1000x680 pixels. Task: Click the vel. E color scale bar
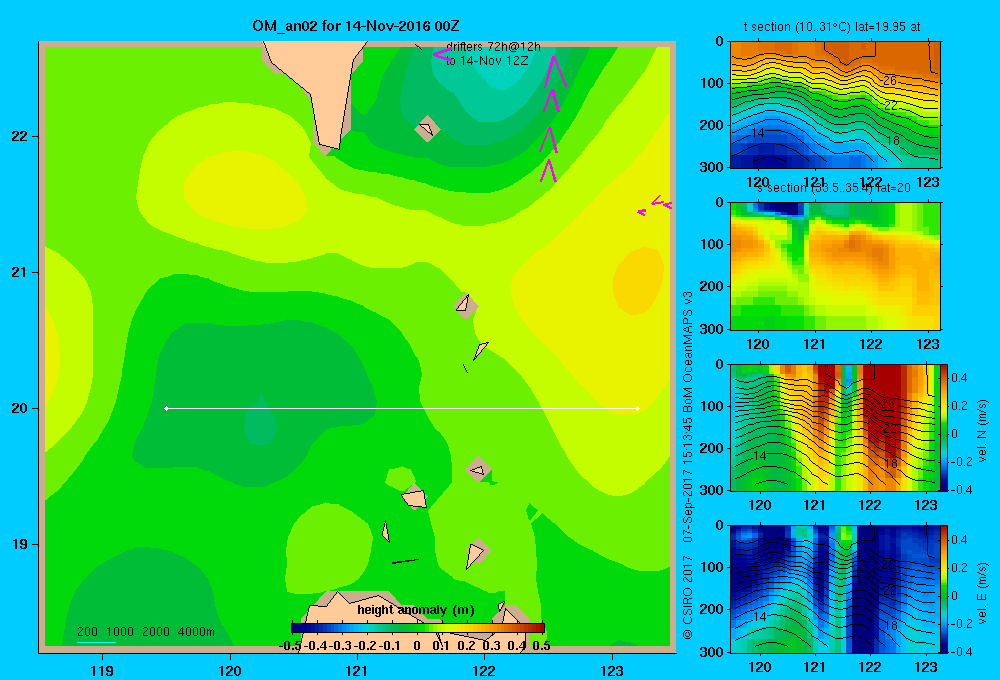tap(945, 589)
